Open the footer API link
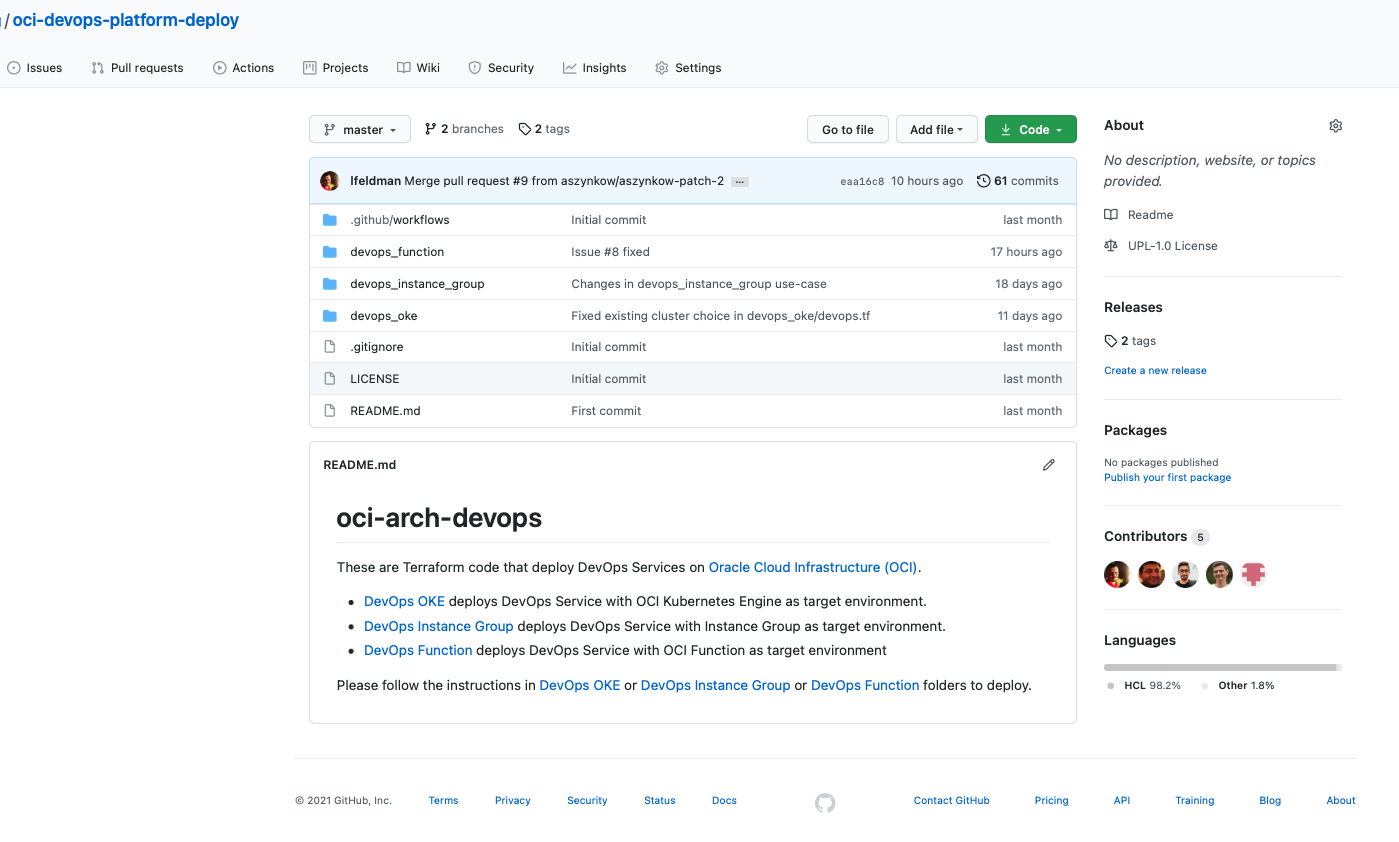The image size is (1399, 842). (x=1122, y=800)
